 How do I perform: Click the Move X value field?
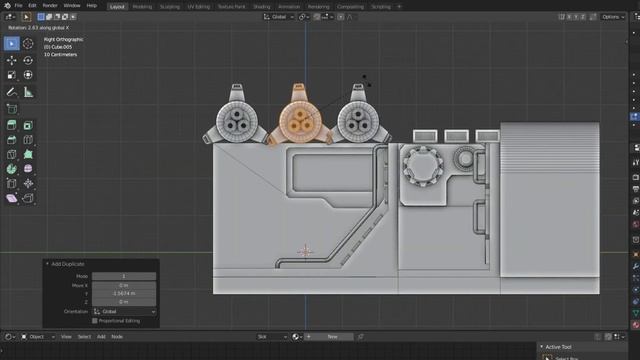pyautogui.click(x=124, y=285)
